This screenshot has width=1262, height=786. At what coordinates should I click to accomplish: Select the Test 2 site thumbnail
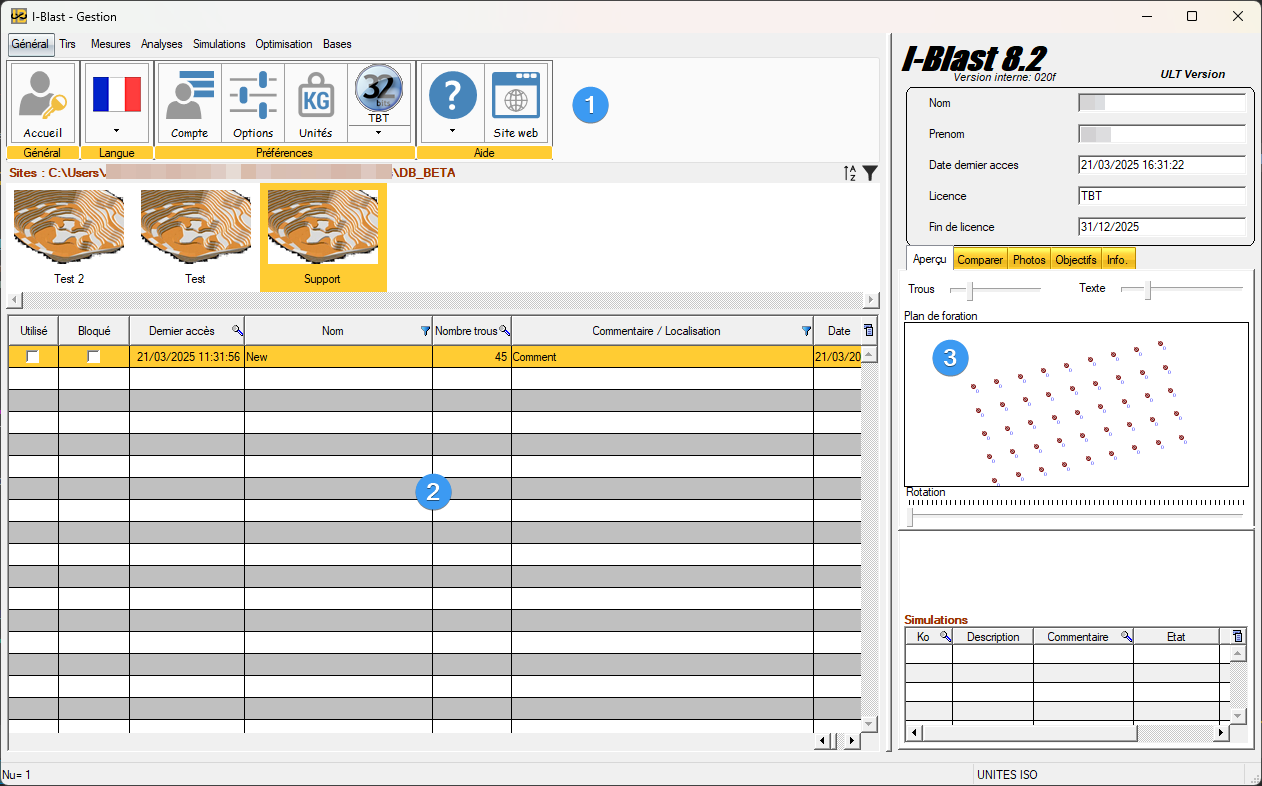[x=69, y=238]
